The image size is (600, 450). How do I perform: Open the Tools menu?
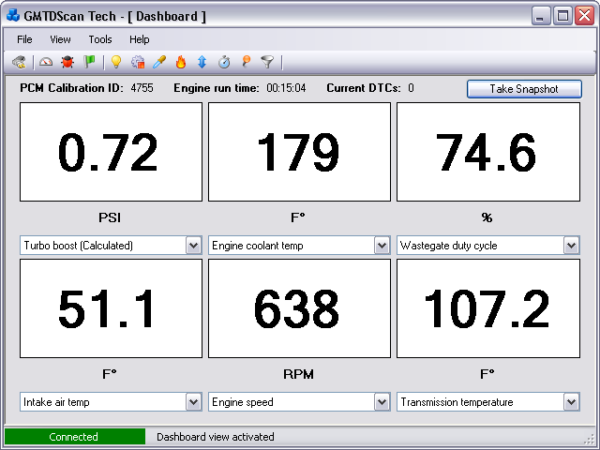(100, 39)
